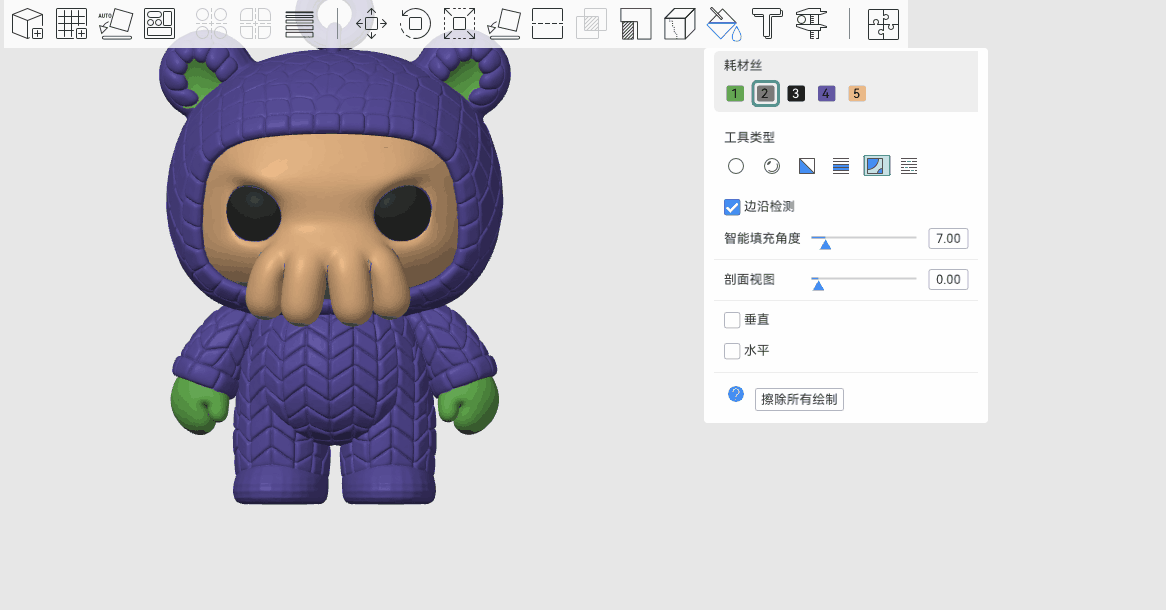Viewport: 1166px width, 610px height.
Task: Click the Add plate grid icon
Action: pos(71,24)
